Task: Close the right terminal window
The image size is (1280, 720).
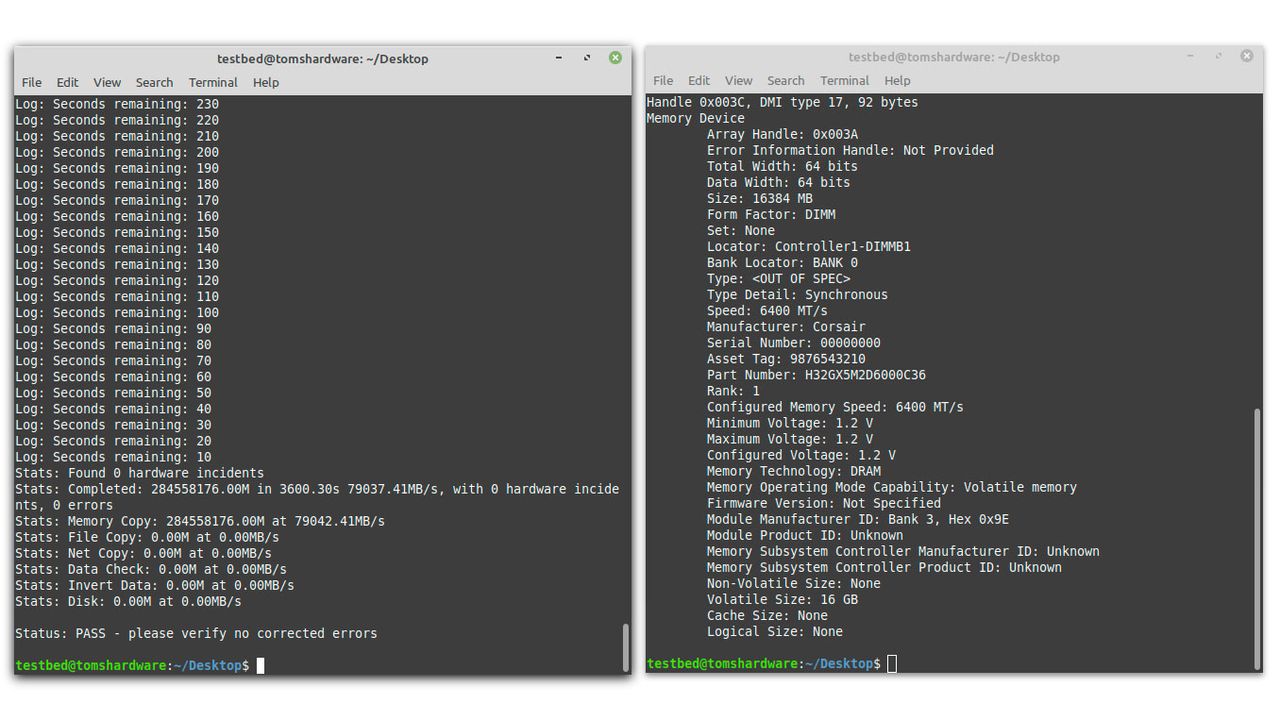Action: (1247, 56)
